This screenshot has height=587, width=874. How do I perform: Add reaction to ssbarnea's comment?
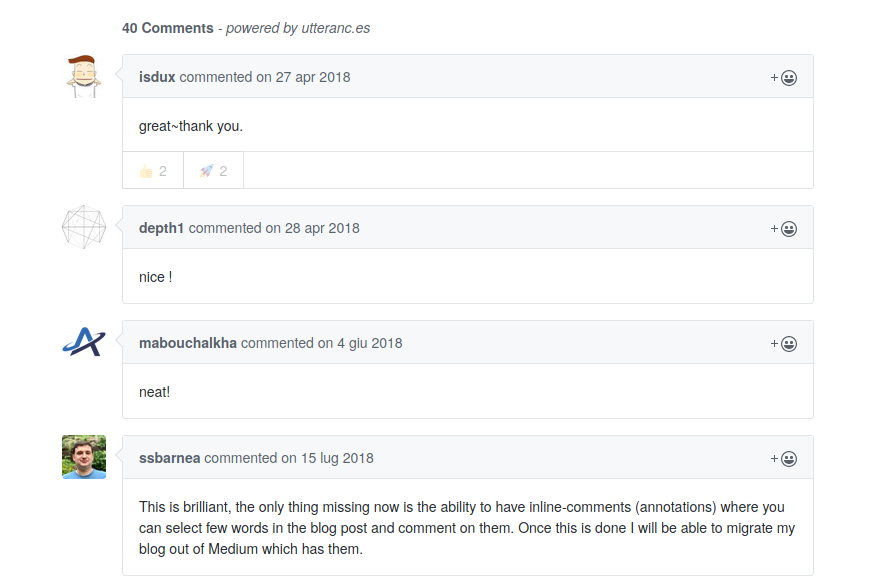click(x=784, y=458)
